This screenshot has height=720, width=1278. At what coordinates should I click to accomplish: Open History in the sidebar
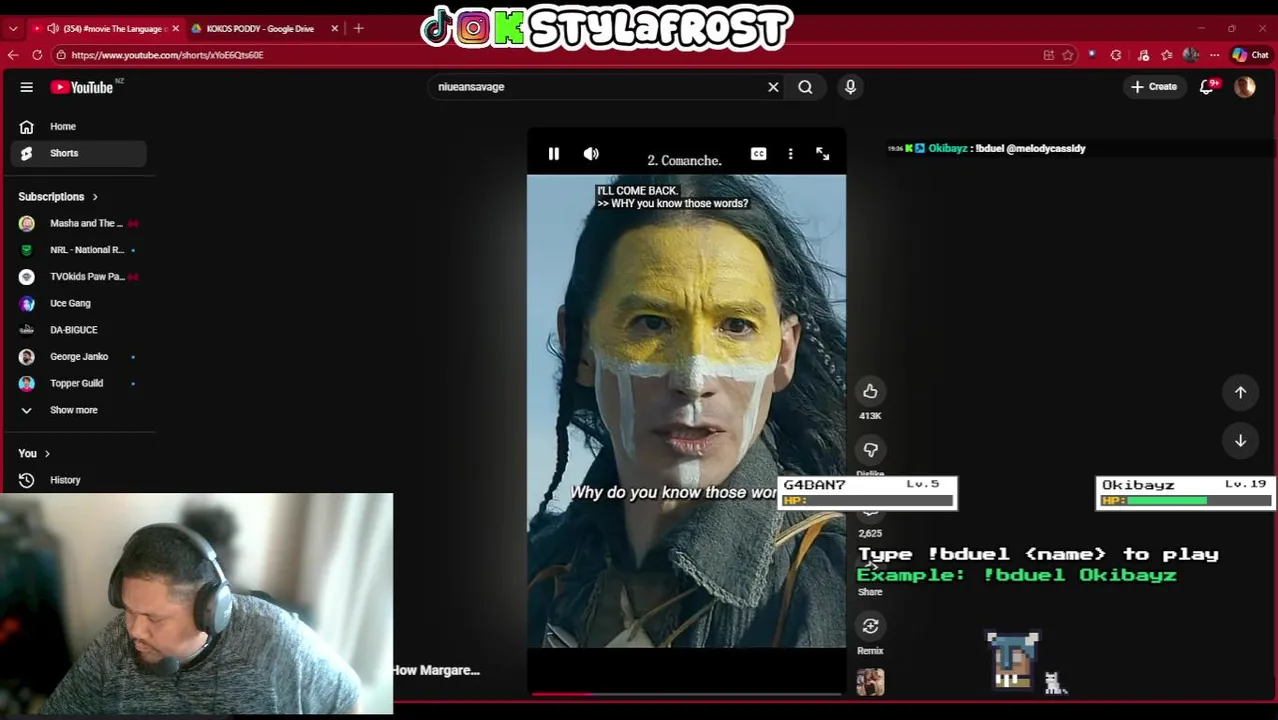pos(80,480)
